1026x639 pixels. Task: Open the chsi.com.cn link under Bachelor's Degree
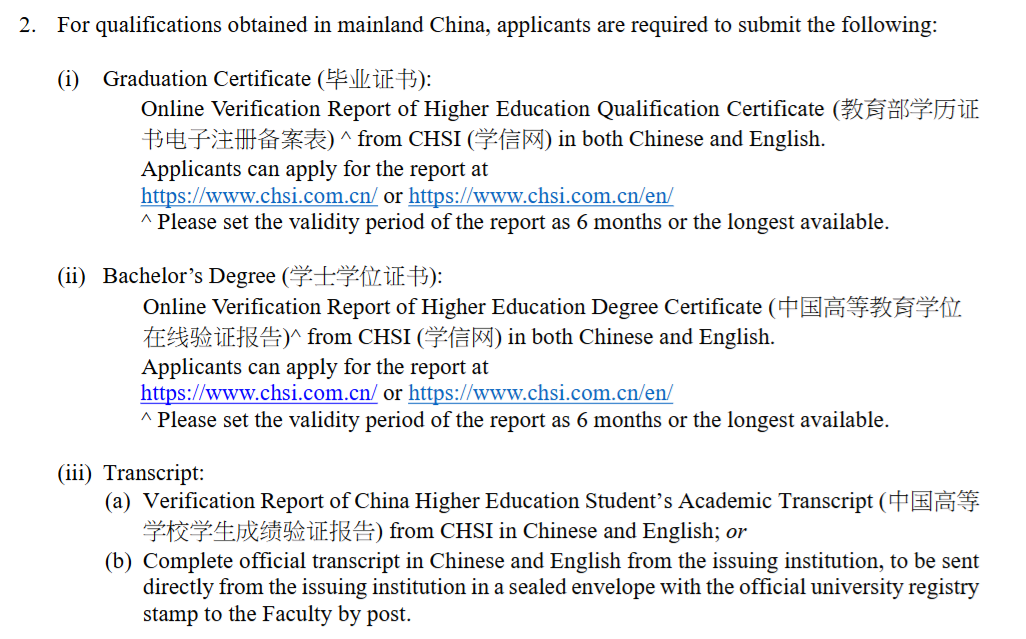click(259, 393)
